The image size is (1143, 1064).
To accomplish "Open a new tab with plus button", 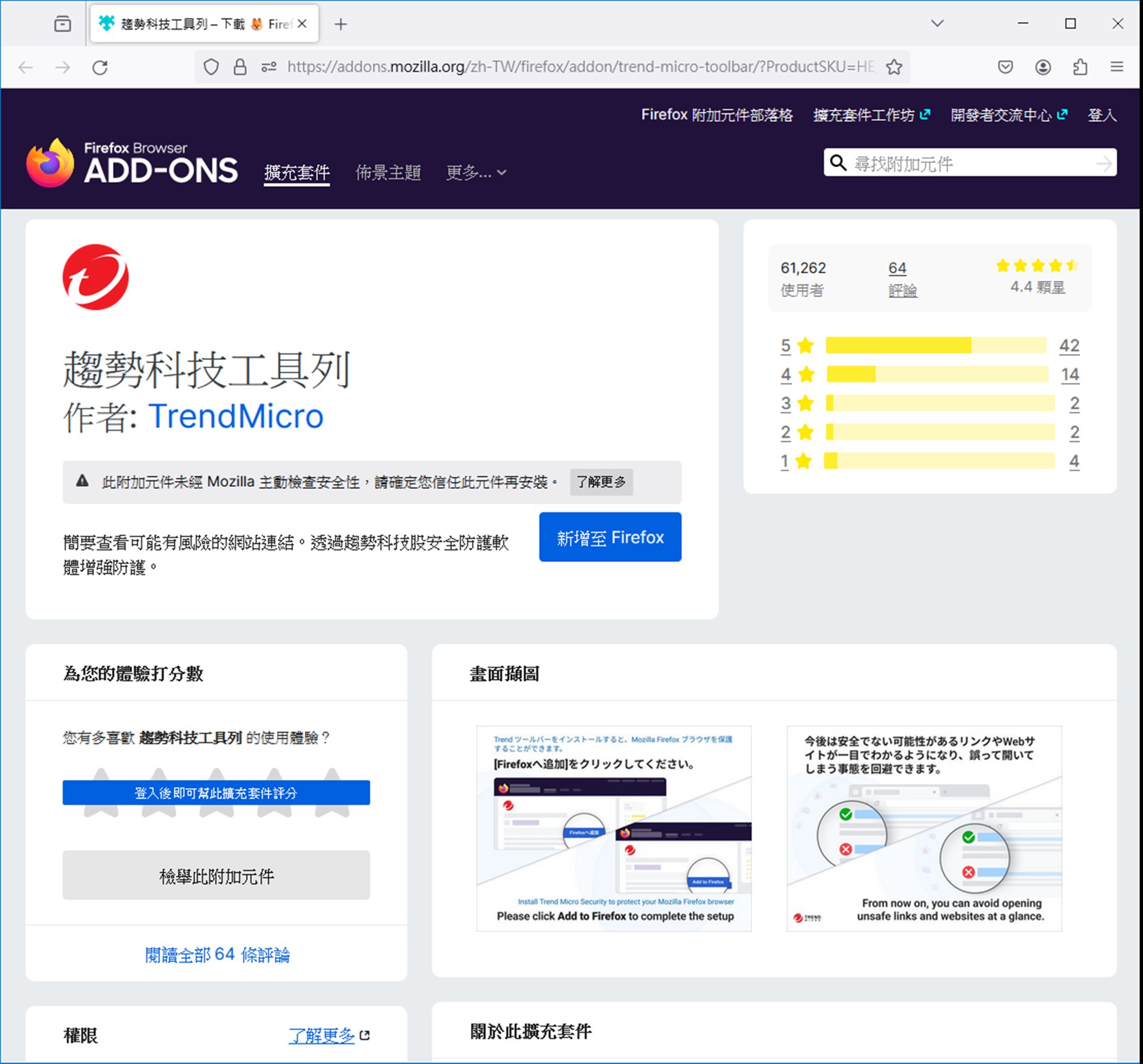I will (x=341, y=24).
